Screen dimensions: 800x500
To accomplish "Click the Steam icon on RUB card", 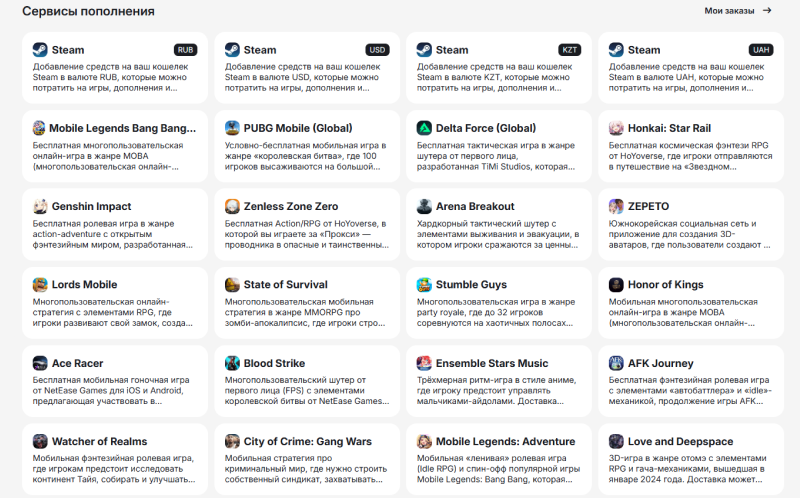I will (40, 49).
